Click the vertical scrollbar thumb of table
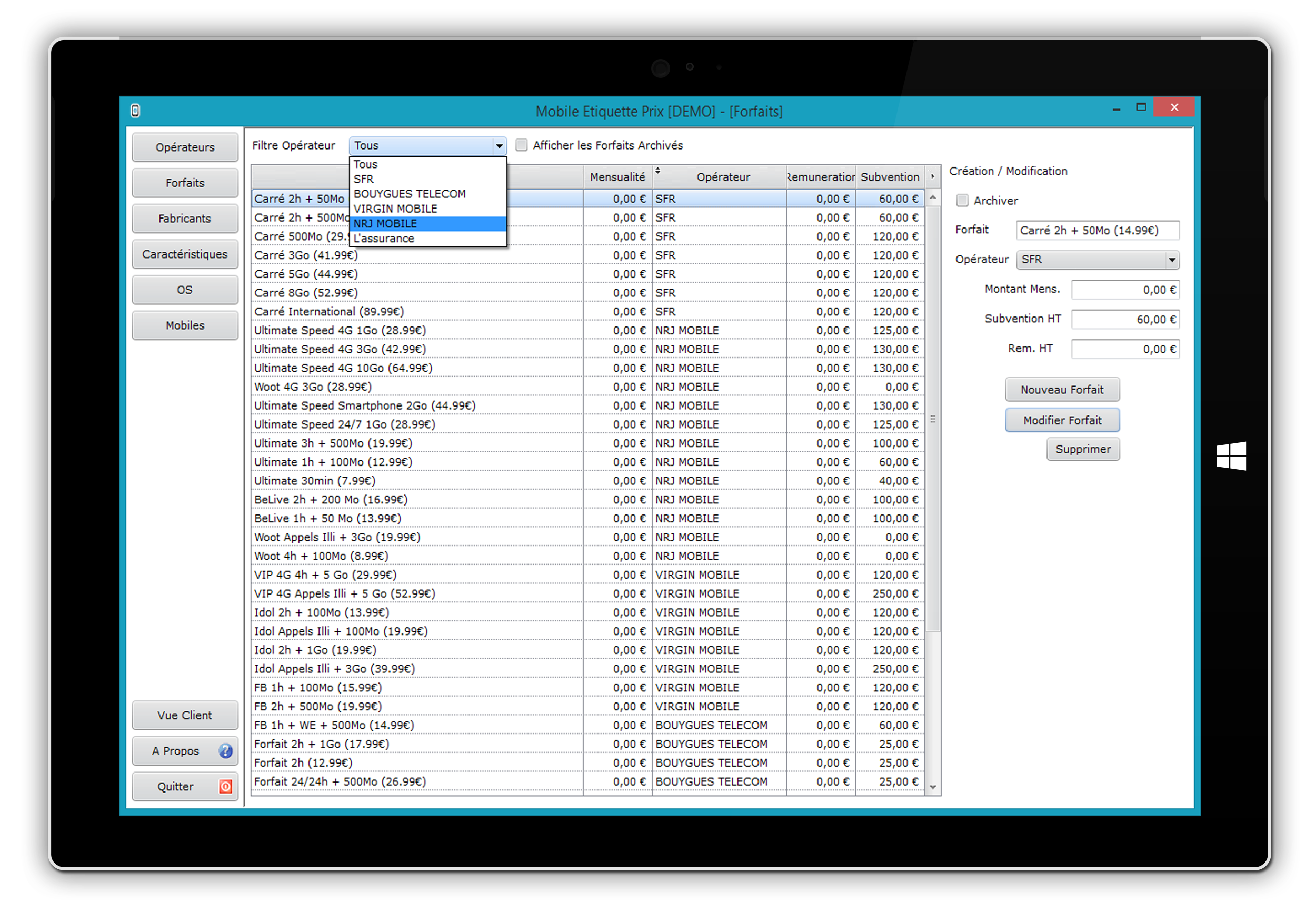1316x921 pixels. point(933,419)
